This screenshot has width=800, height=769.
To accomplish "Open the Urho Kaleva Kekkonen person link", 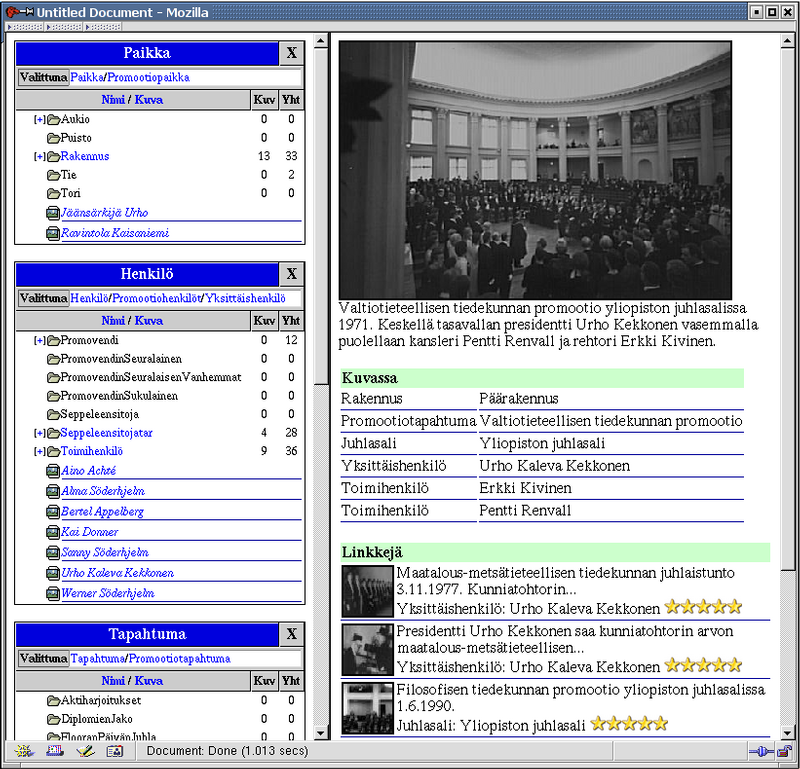I will [117, 573].
